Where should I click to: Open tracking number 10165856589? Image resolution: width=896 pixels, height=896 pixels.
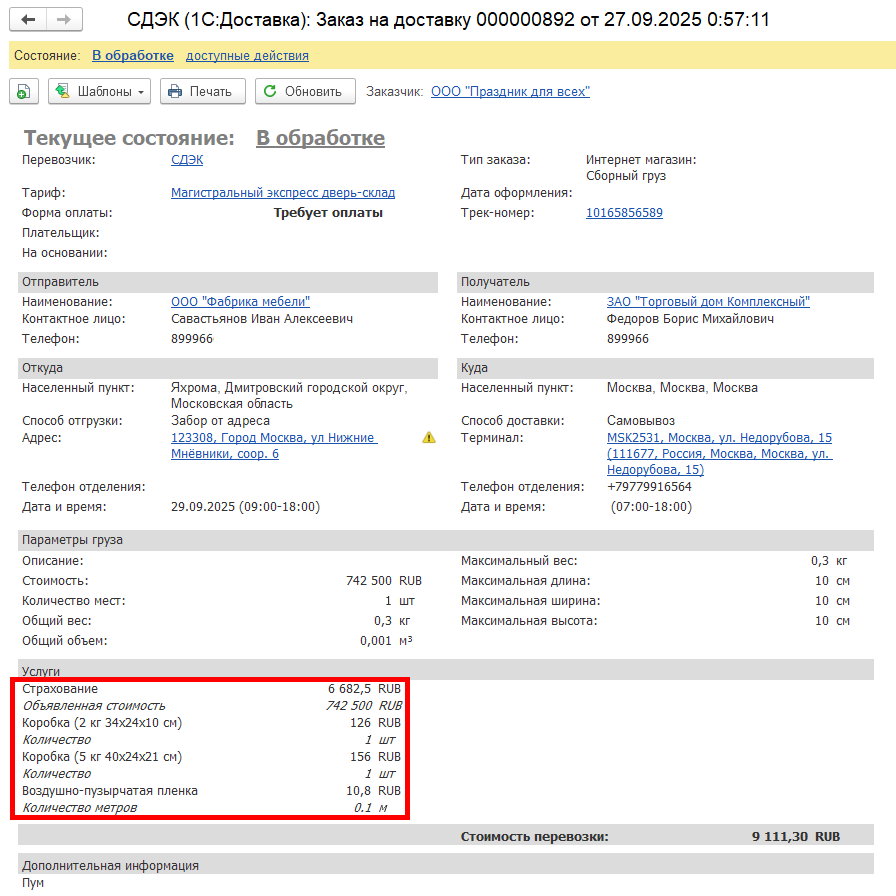624,213
